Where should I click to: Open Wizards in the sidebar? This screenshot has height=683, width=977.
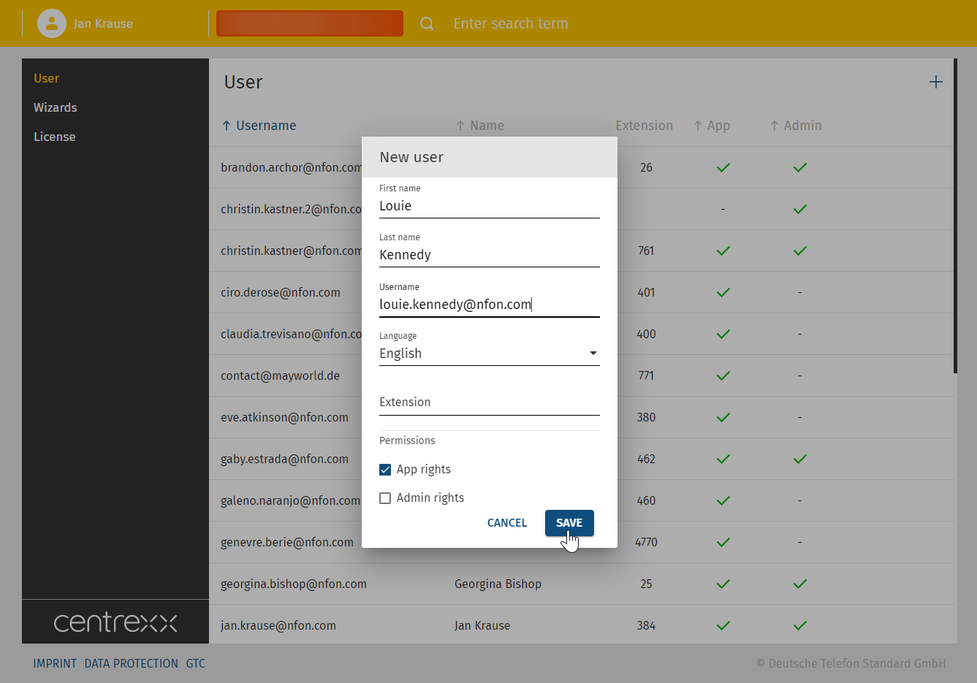tap(55, 107)
